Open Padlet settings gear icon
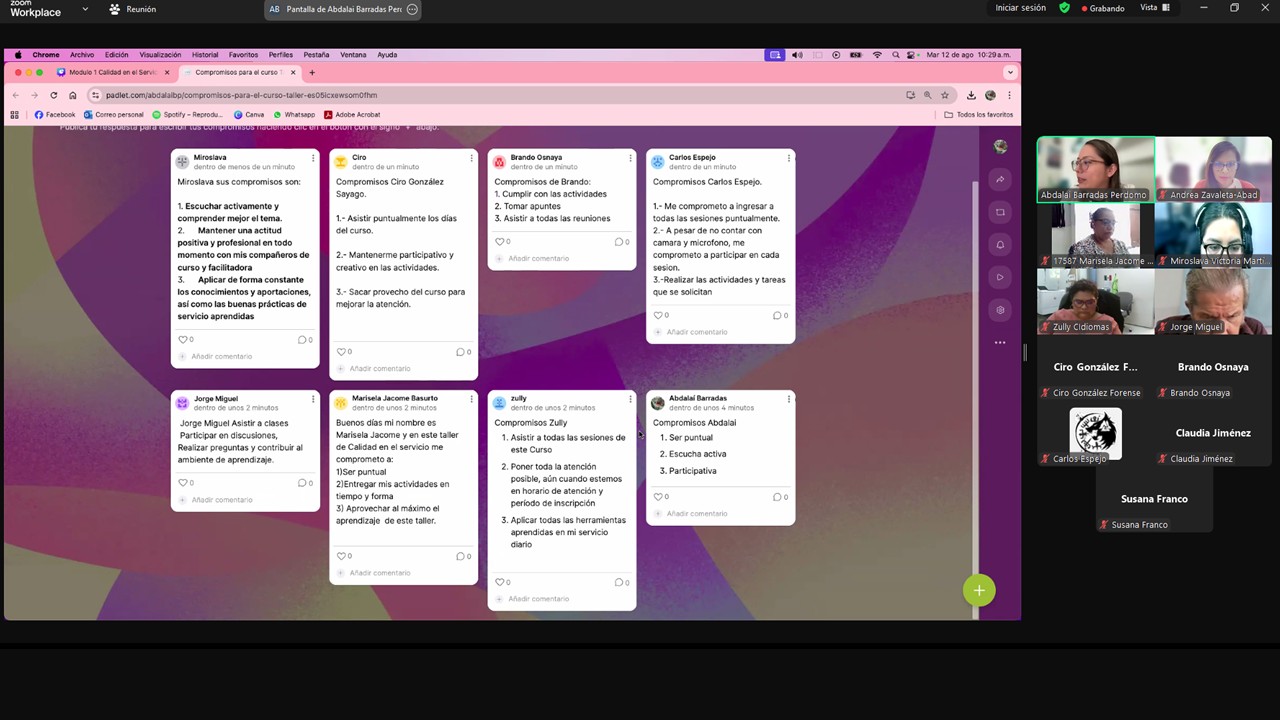This screenshot has width=1280, height=720. tap(1000, 310)
